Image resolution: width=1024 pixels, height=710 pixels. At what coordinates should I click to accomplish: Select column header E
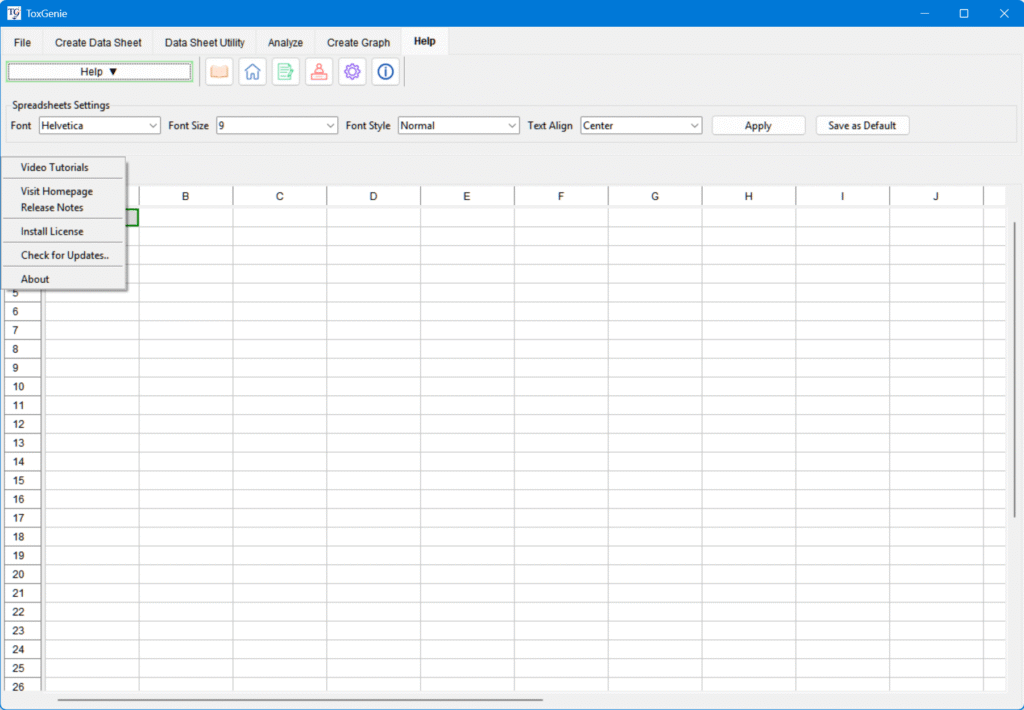pyautogui.click(x=467, y=196)
